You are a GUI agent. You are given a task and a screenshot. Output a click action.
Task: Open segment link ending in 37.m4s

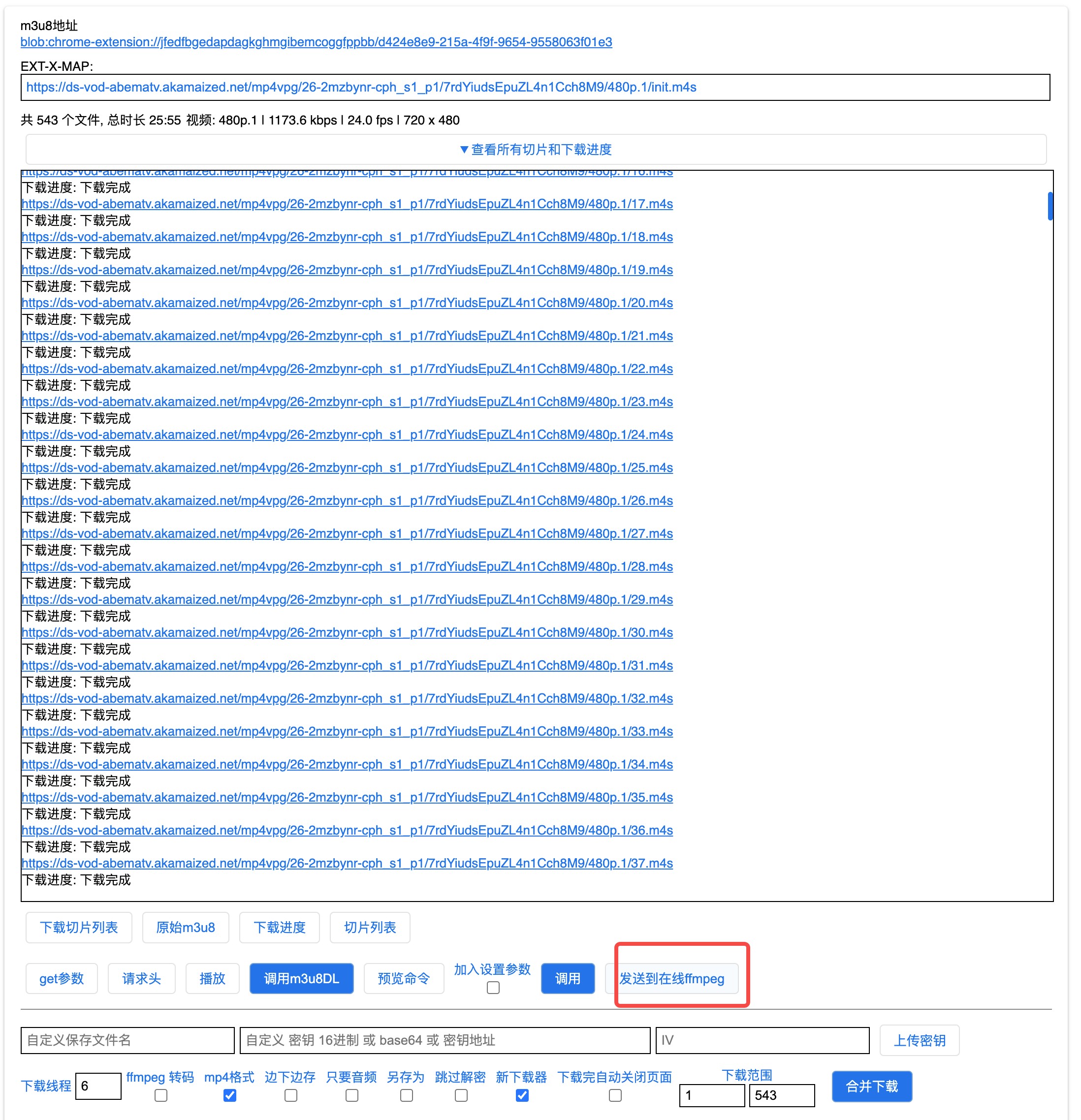(347, 864)
